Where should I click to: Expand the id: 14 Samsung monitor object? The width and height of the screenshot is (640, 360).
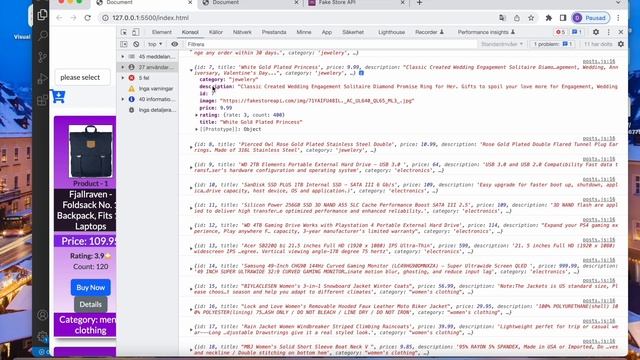coord(191,269)
